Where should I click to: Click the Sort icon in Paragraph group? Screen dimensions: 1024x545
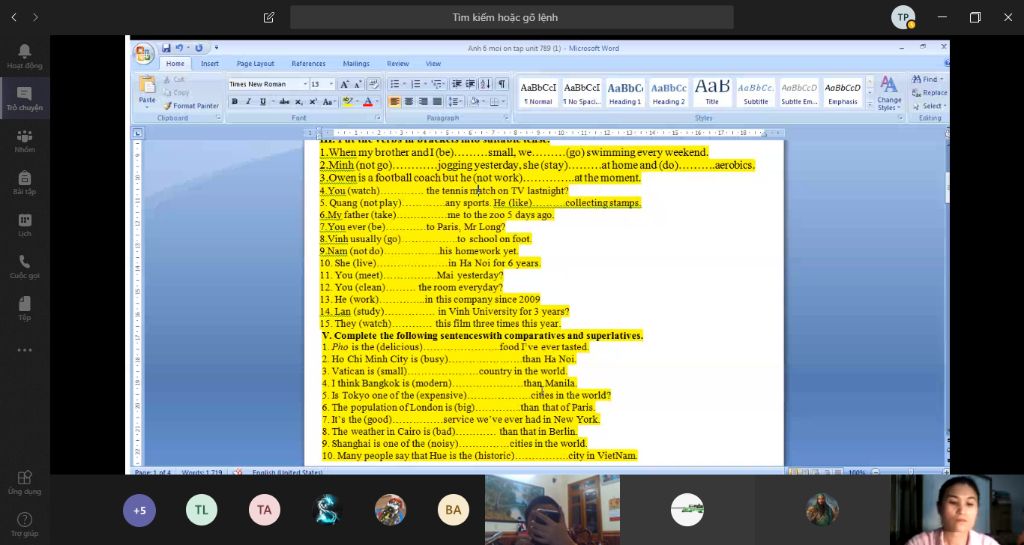click(485, 84)
